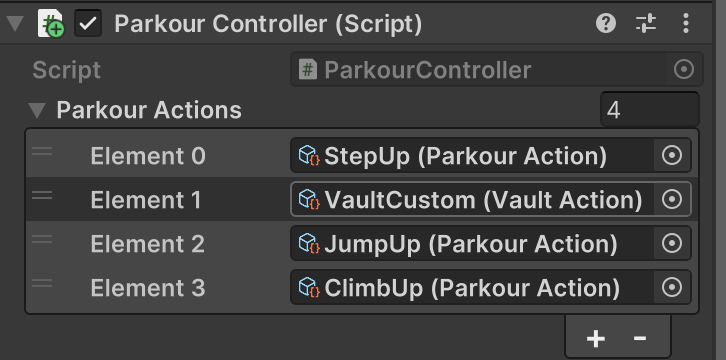Disable the Parkour Controller component checkbox

point(88,24)
